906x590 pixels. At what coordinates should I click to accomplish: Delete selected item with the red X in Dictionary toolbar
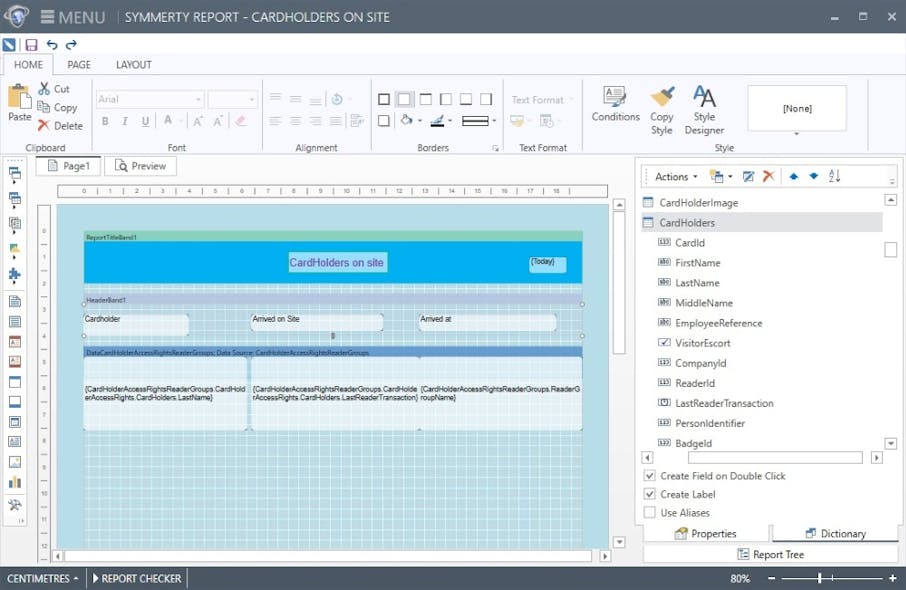coord(768,175)
